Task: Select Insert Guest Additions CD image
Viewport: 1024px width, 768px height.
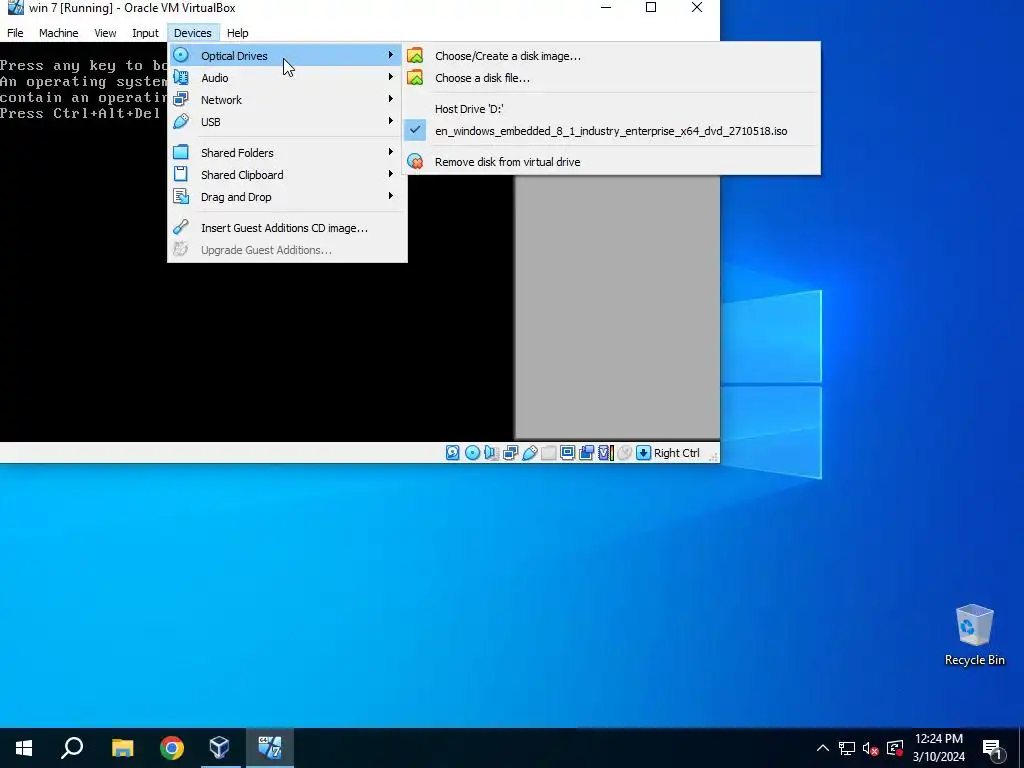Action: (287, 228)
